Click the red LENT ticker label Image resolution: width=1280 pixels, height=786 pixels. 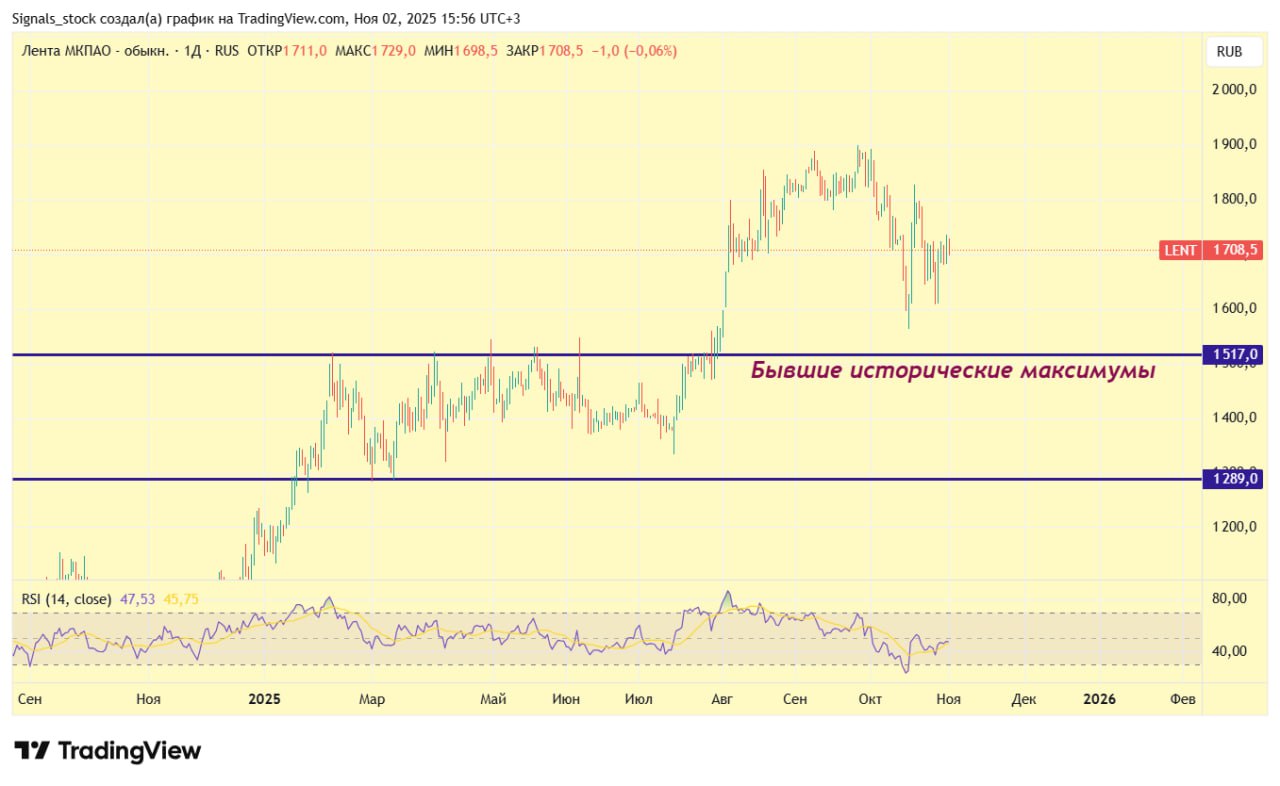pos(1180,250)
